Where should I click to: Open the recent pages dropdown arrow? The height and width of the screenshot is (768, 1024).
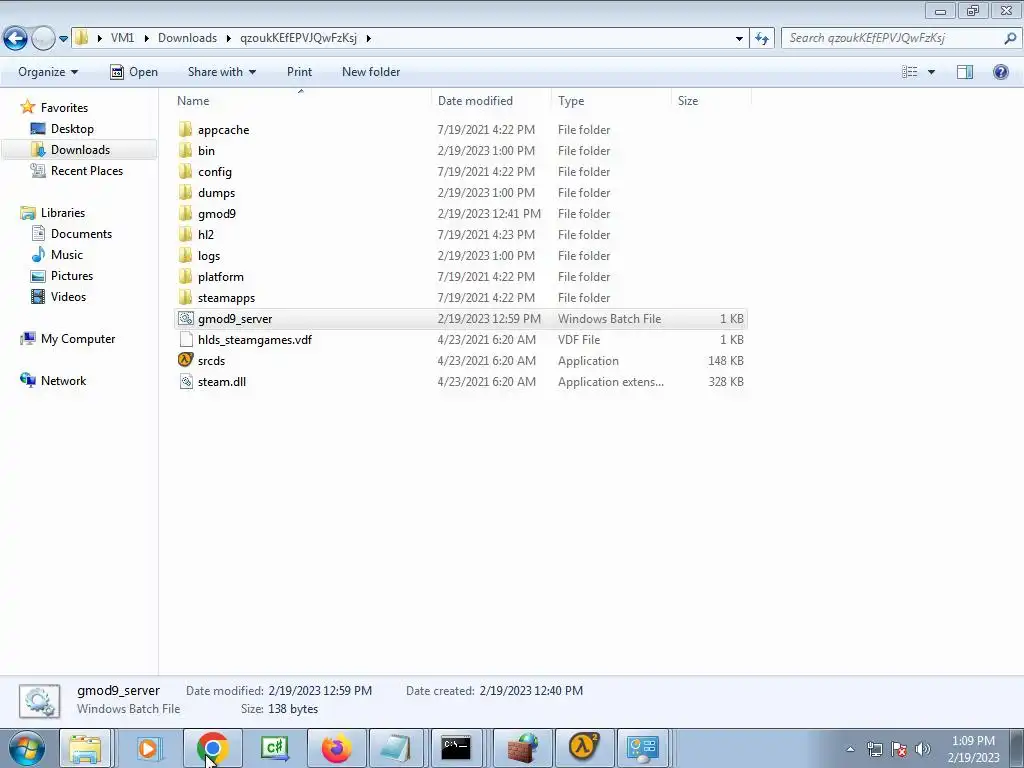63,39
